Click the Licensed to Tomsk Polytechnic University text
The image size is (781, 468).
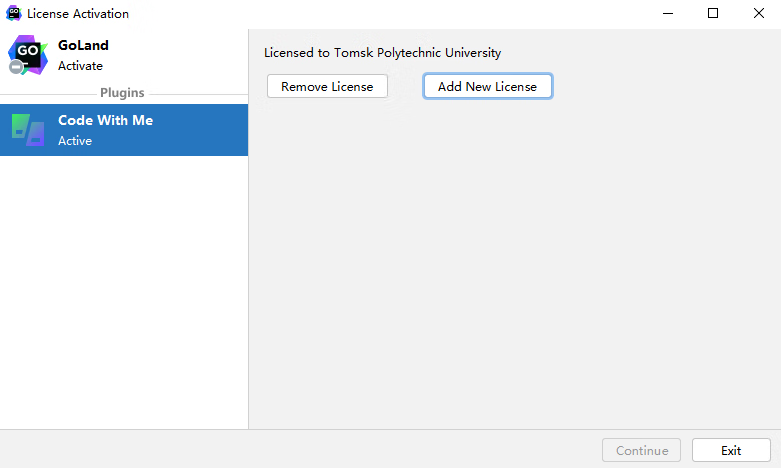click(382, 53)
